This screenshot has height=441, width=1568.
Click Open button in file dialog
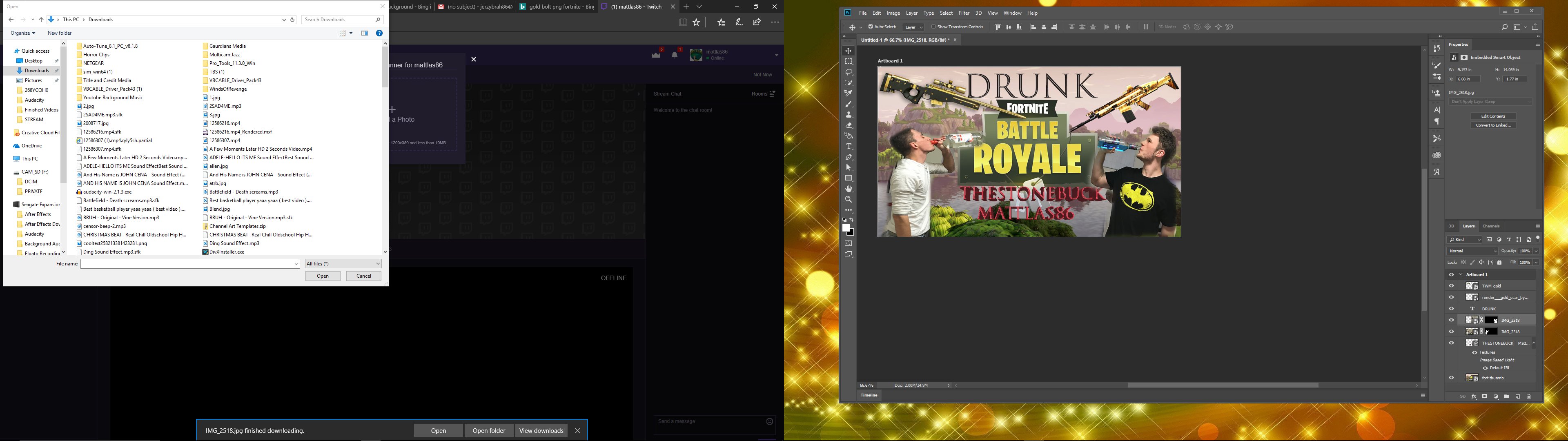323,276
